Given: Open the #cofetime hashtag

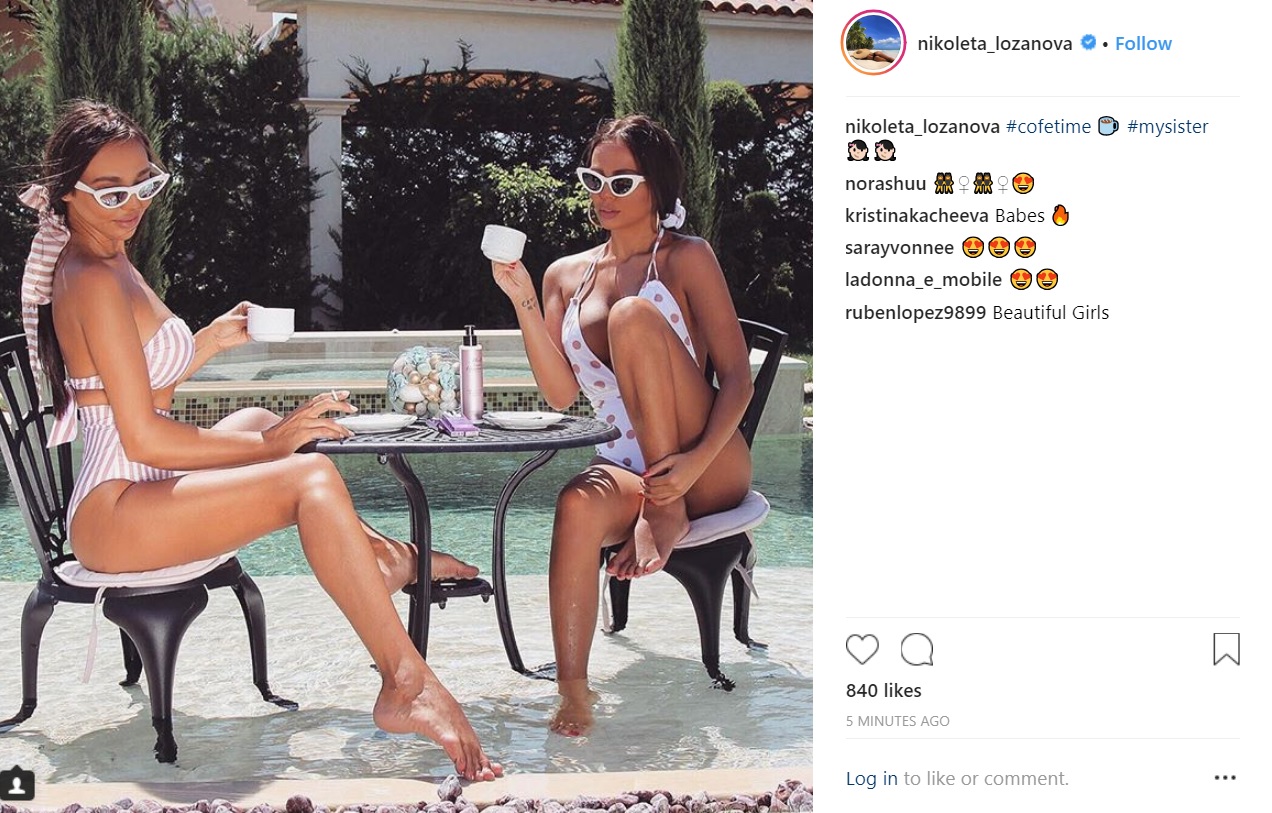Looking at the screenshot, I should pyautogui.click(x=1048, y=127).
